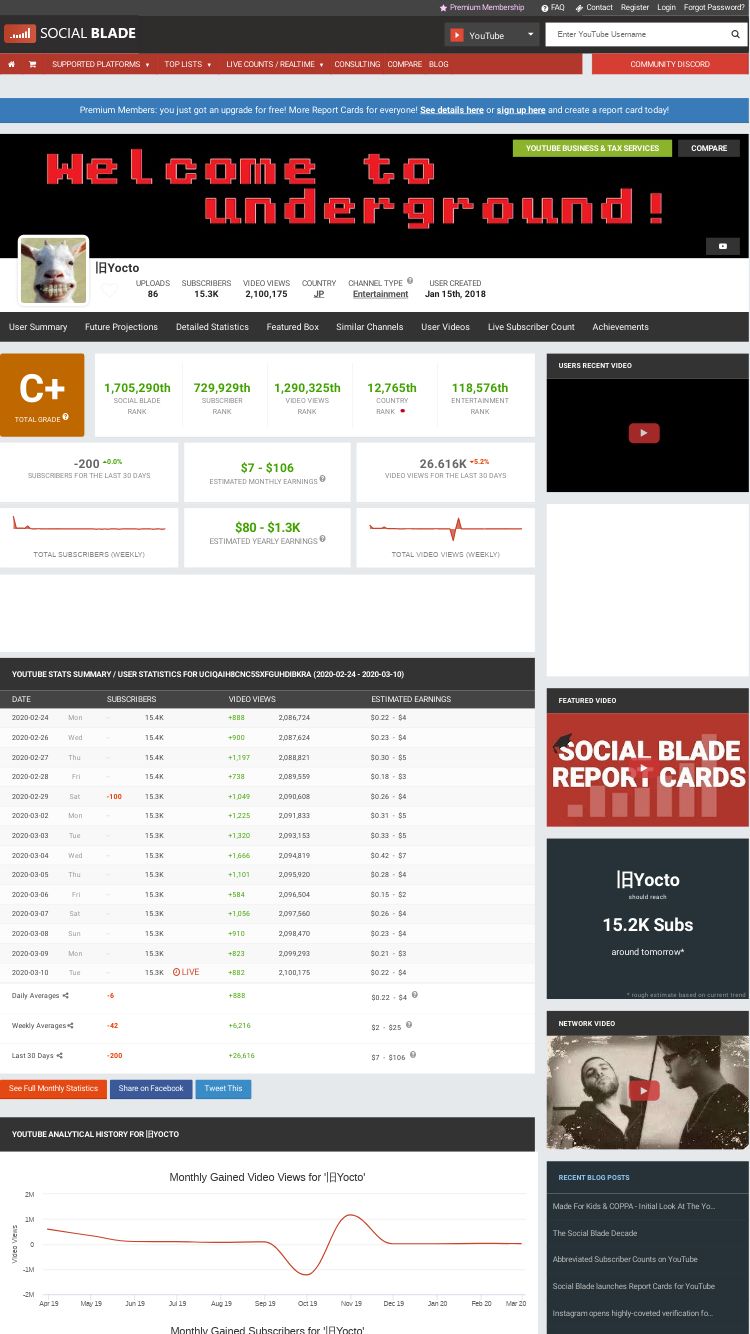This screenshot has height=1334, width=750.
Task: Click the goat channel avatar
Action: click(x=53, y=270)
